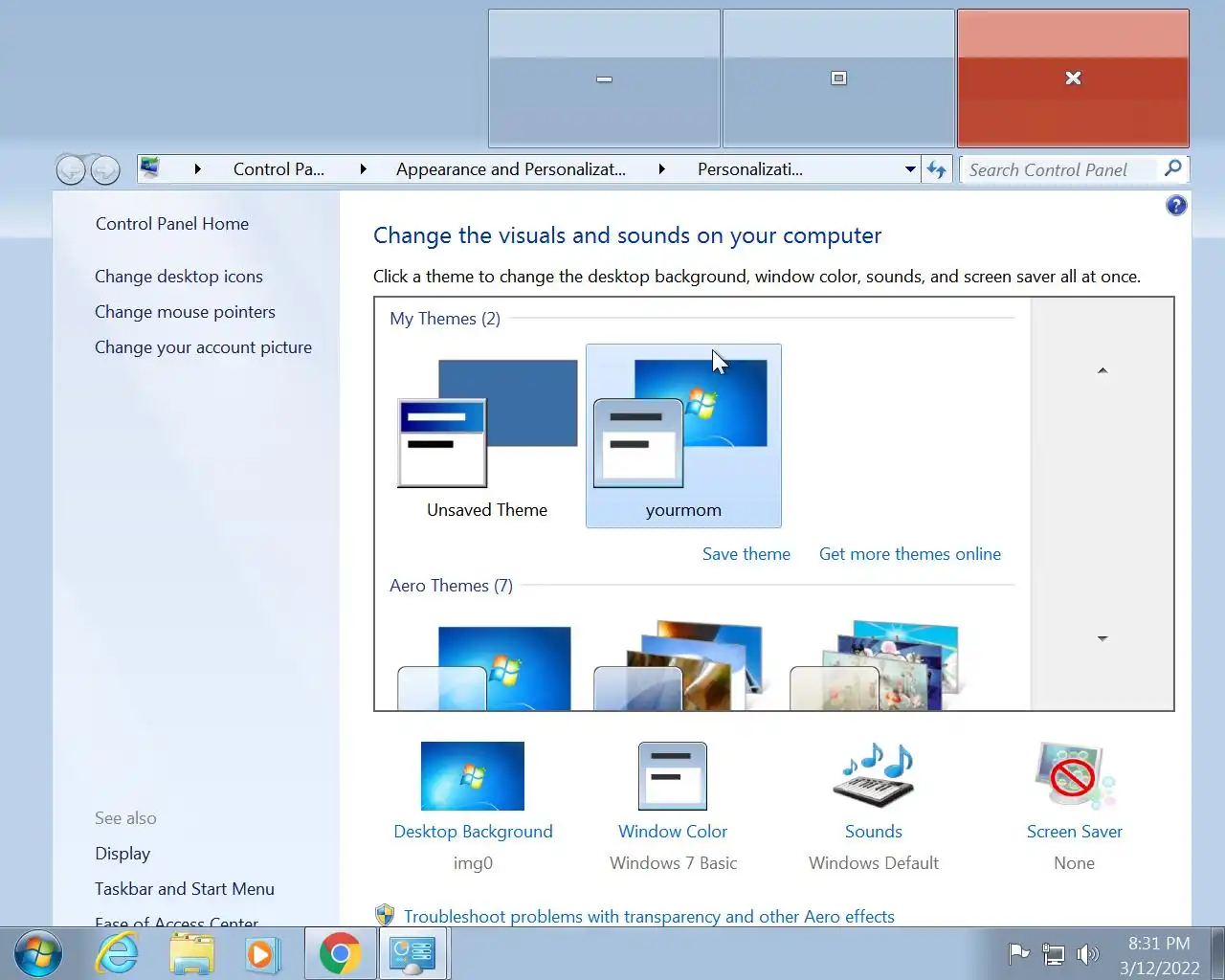
Task: Click the Personalization breadcrumb
Action: pos(750,169)
